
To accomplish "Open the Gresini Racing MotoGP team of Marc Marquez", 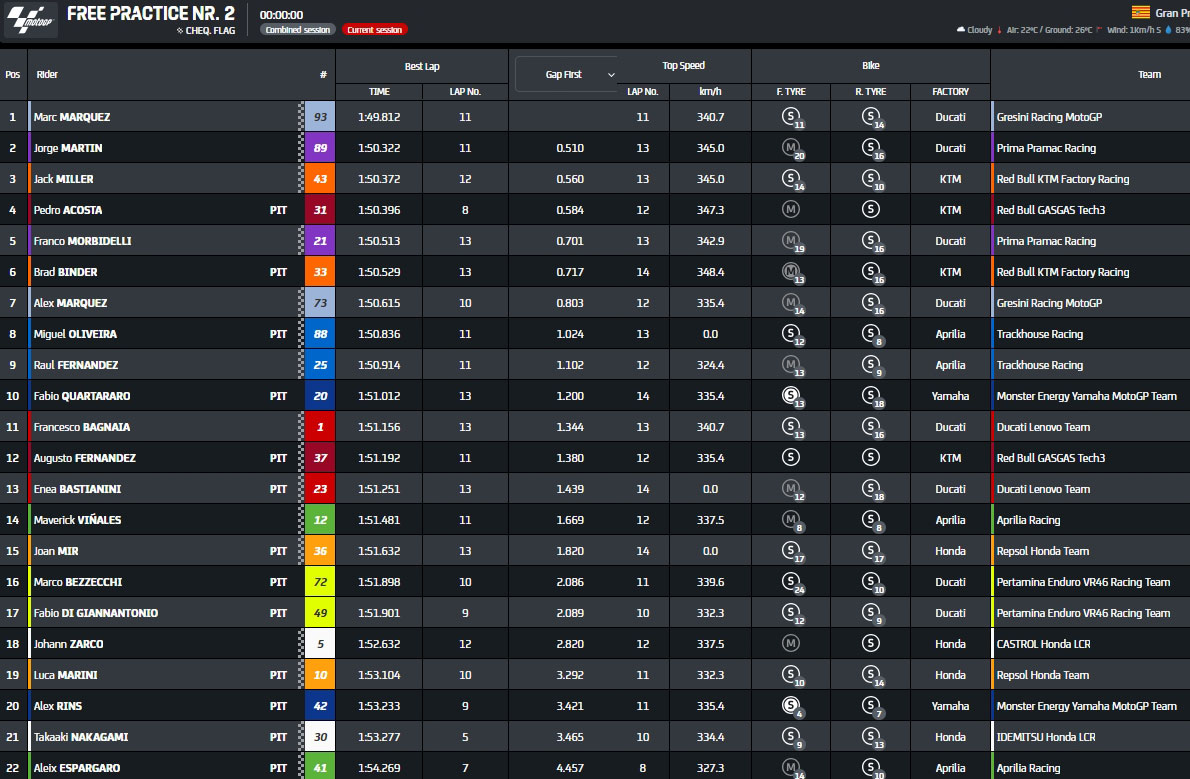I will click(x=1049, y=117).
